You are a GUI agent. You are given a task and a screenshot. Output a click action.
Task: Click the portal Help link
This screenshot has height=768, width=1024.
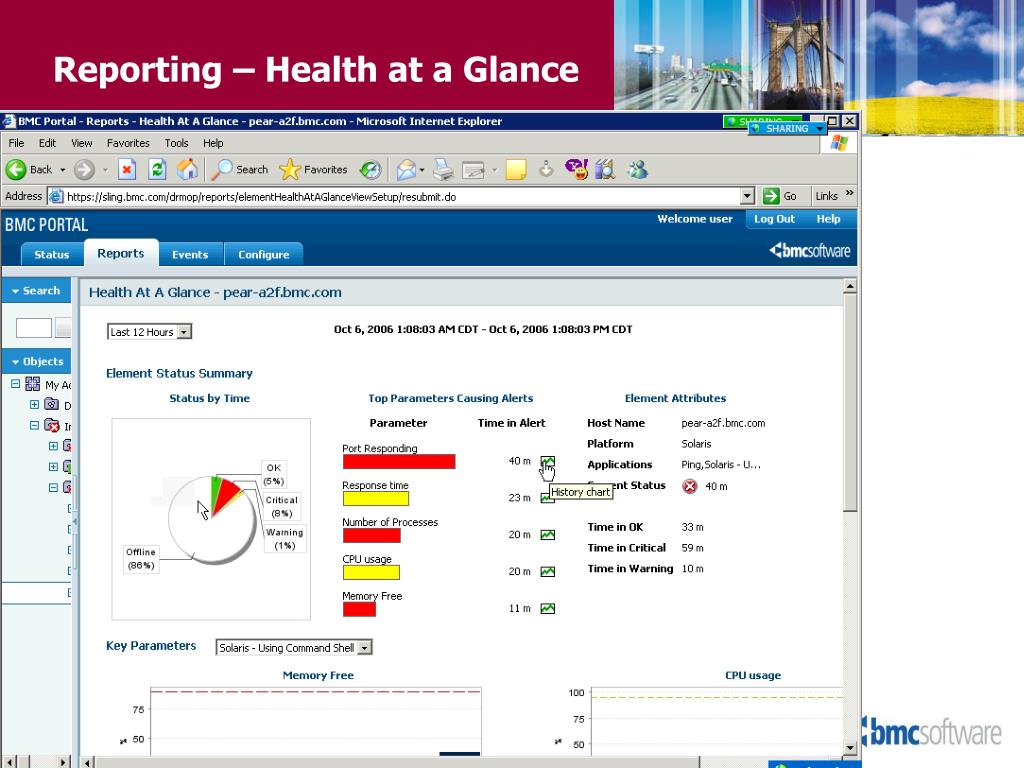click(x=828, y=219)
